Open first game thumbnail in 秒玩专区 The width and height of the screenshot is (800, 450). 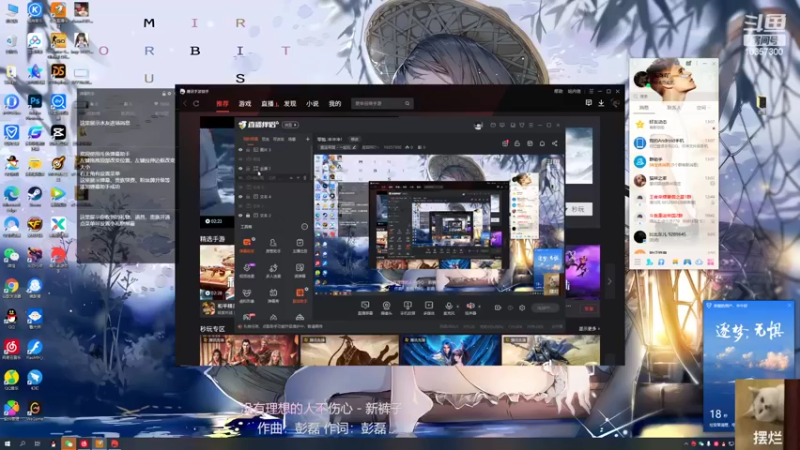coord(249,349)
